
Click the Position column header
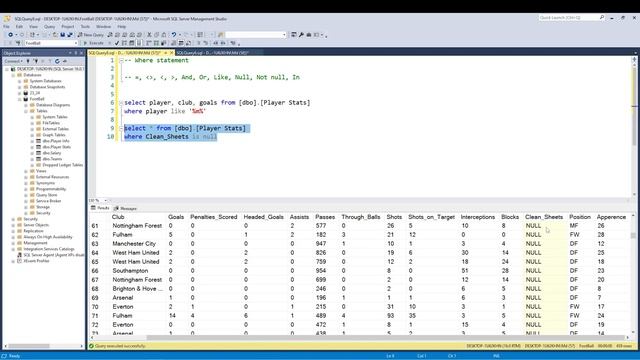[x=580, y=217]
